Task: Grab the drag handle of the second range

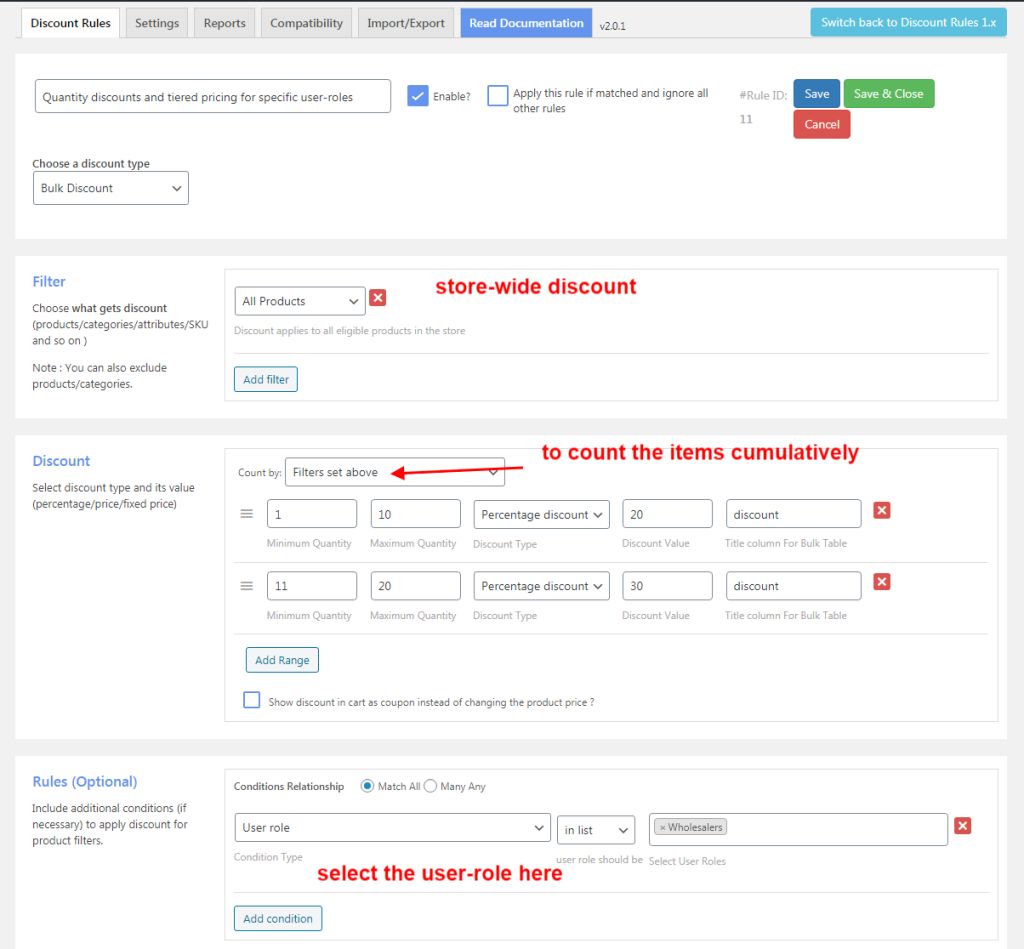Action: click(x=246, y=585)
